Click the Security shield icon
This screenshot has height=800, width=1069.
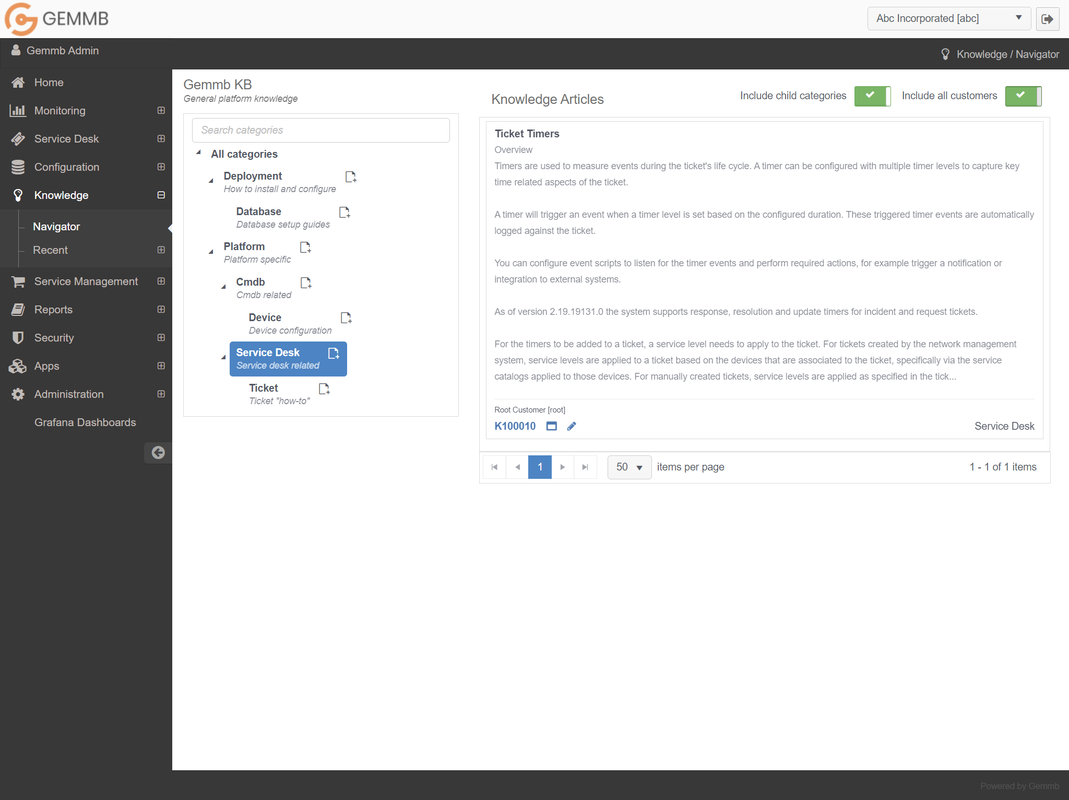(x=18, y=338)
